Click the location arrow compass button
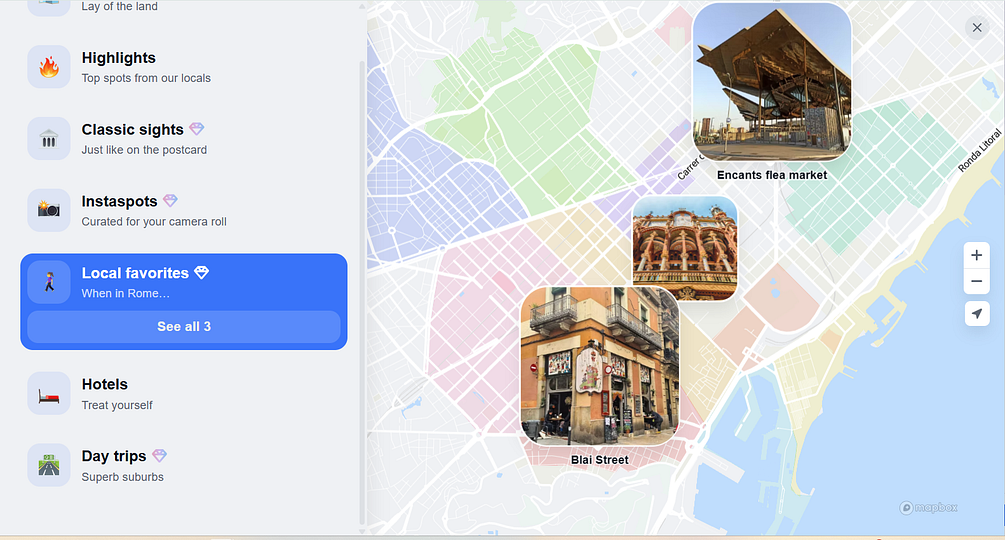This screenshot has width=1005, height=540. (977, 313)
